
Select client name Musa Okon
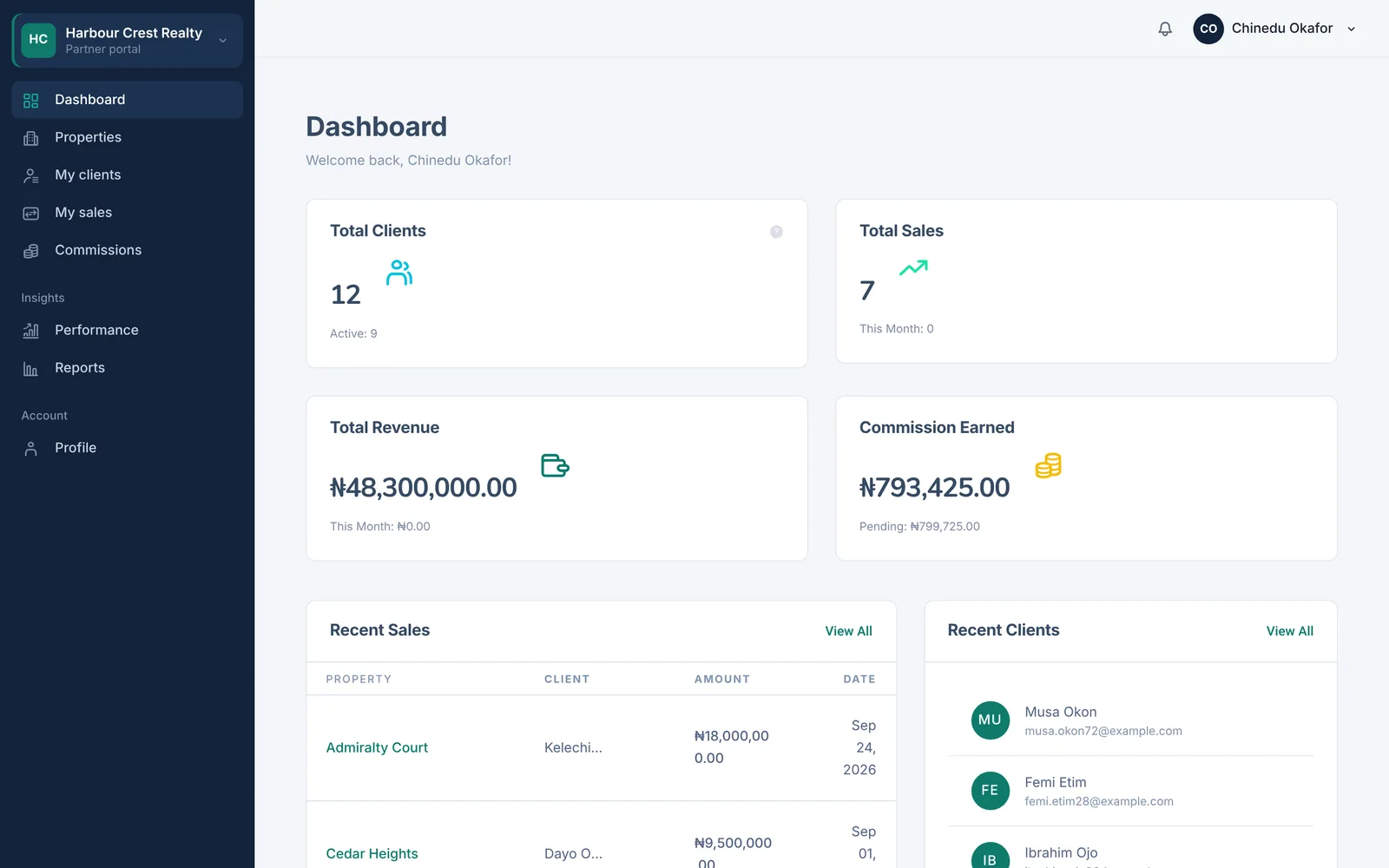(1060, 712)
